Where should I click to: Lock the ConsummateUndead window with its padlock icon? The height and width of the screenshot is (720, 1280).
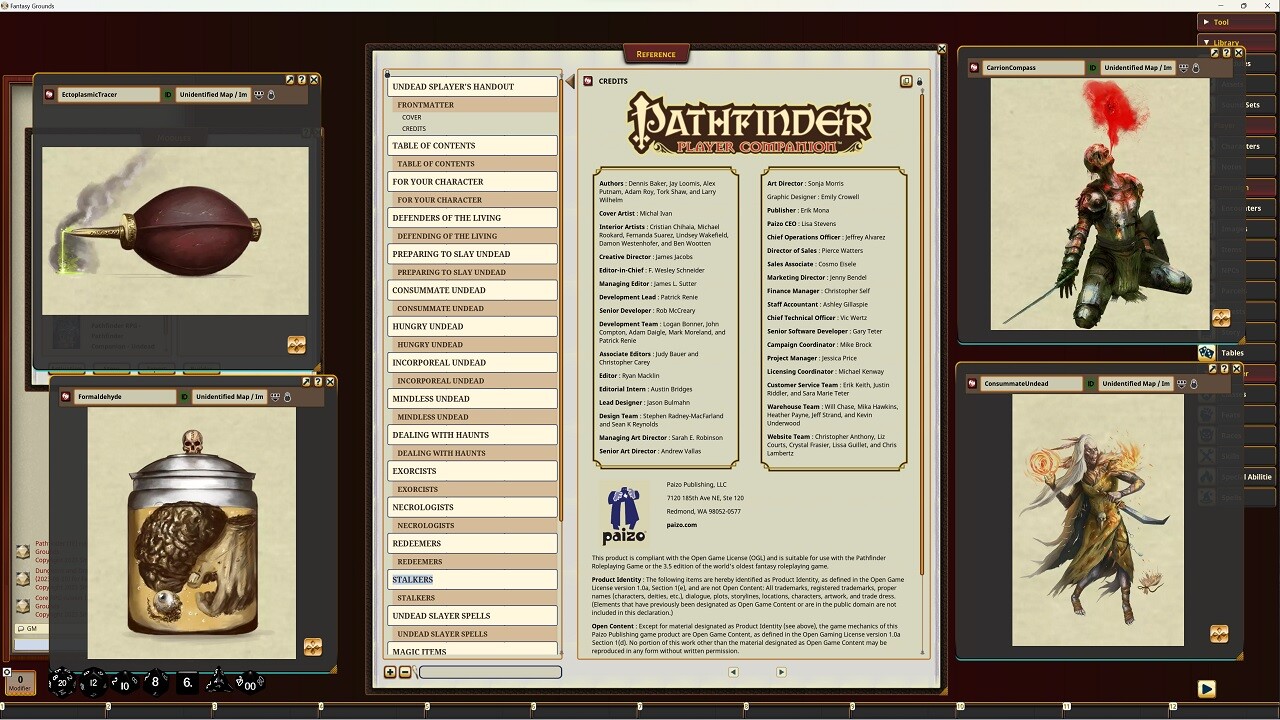[1194, 384]
